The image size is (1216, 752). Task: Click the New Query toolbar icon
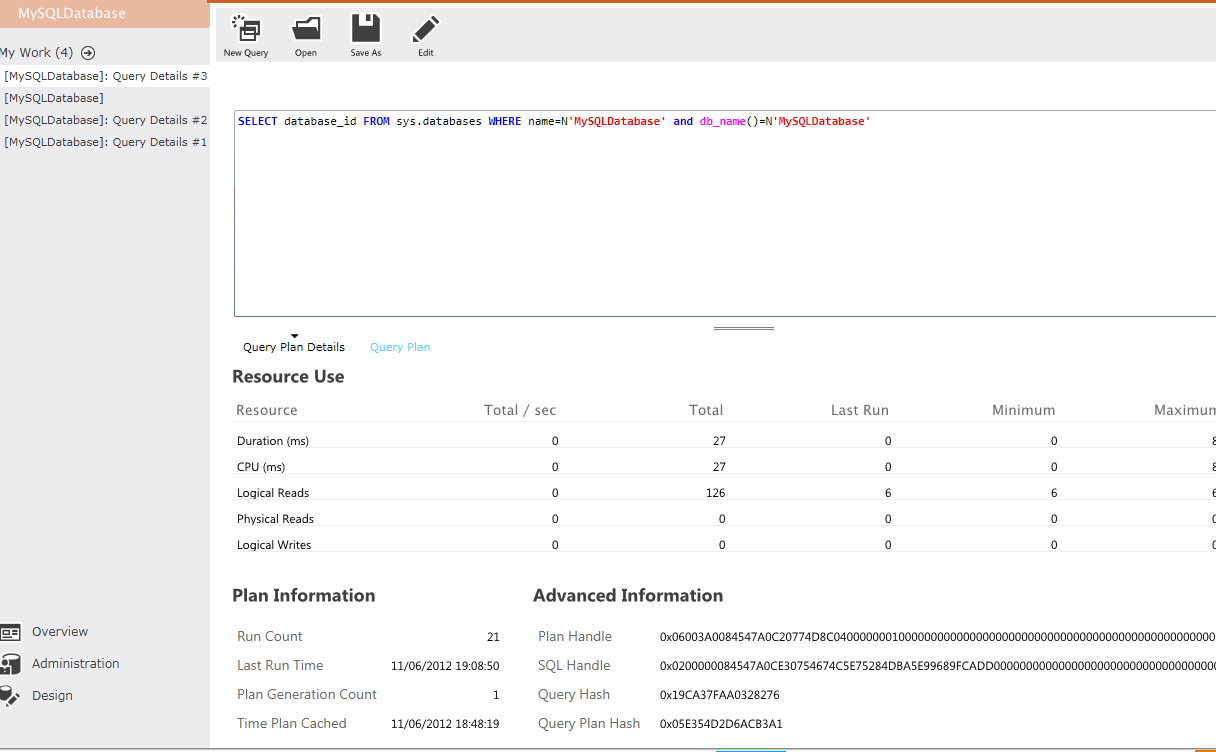[245, 29]
